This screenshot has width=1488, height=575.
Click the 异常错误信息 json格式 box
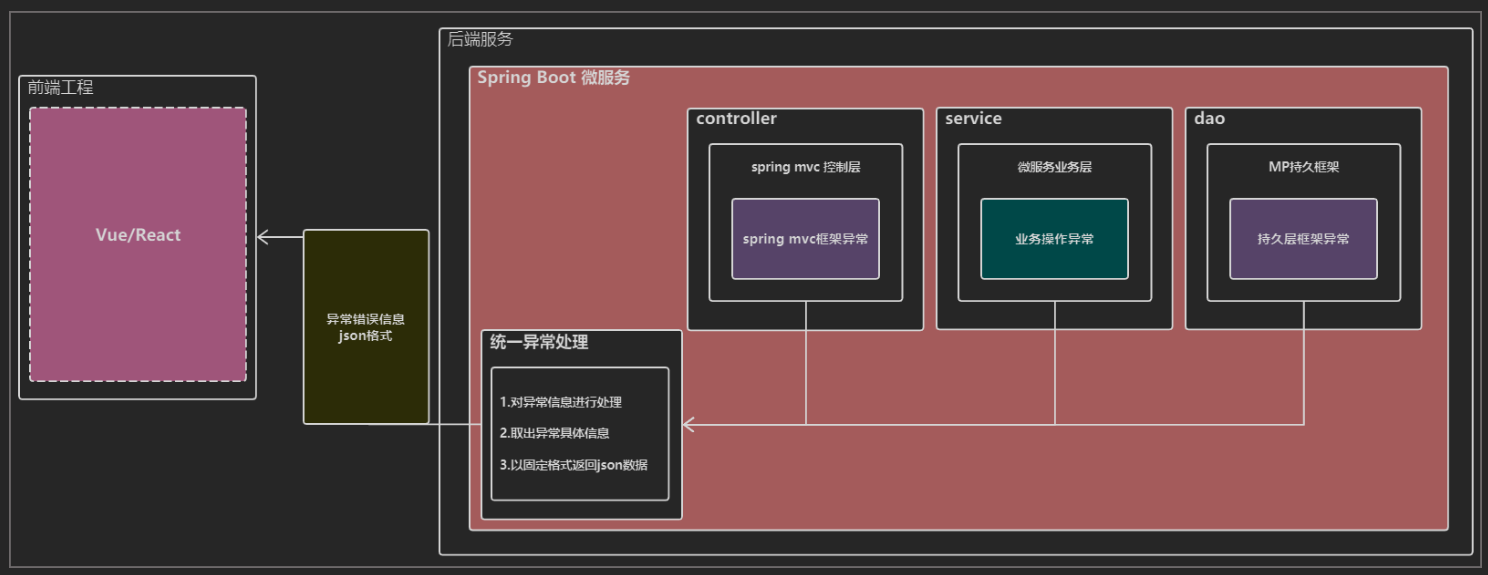point(366,327)
